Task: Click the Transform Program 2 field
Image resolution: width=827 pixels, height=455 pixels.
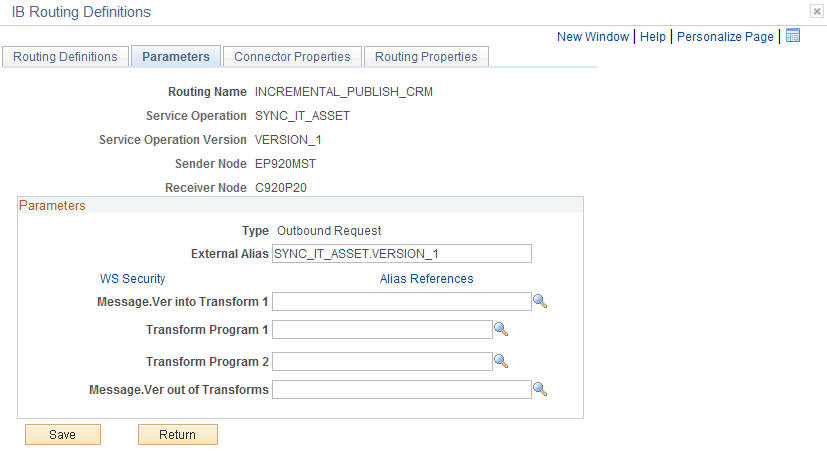Action: coord(382,362)
